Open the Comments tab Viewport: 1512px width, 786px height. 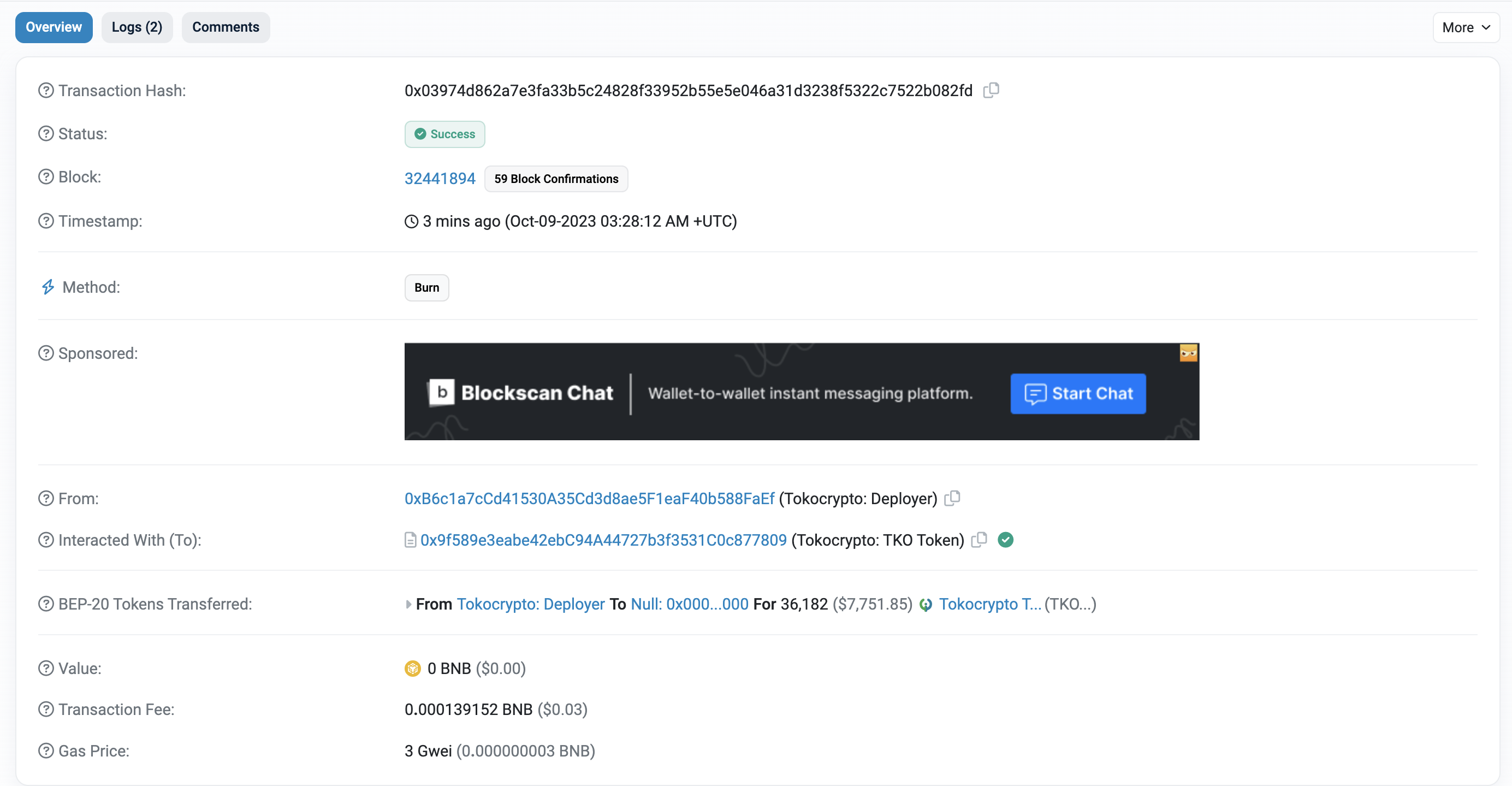pos(226,27)
